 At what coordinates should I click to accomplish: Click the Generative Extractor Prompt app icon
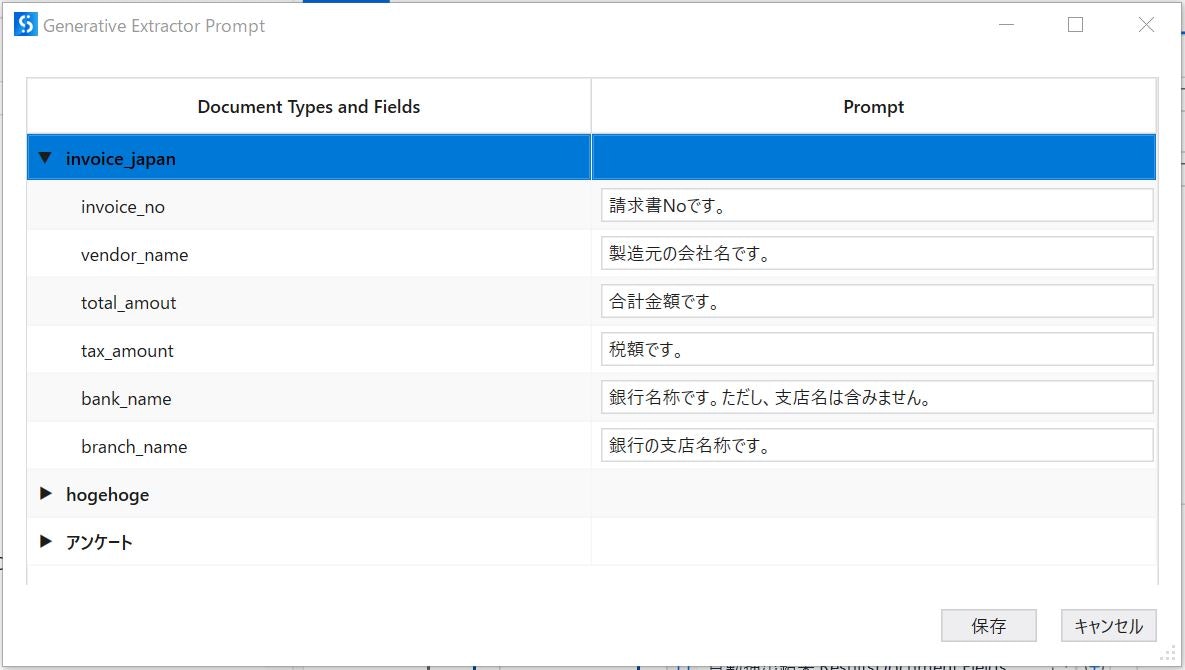click(26, 24)
